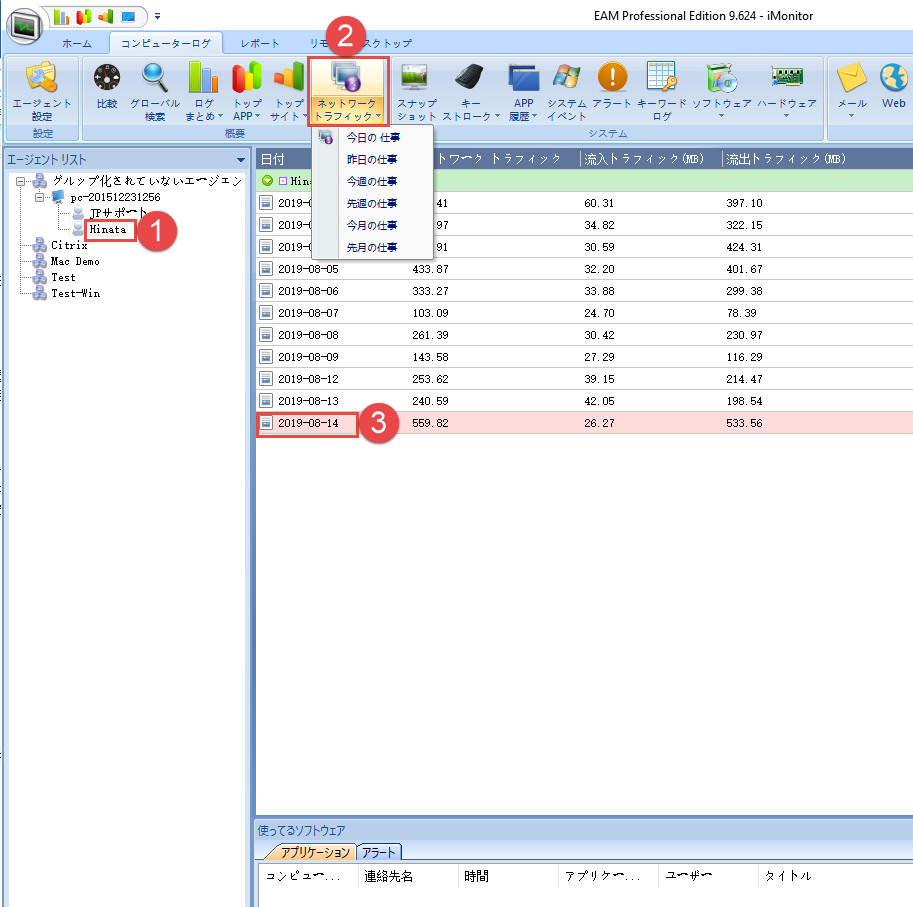Open the Web log tool
Viewport: 913px width, 907px height.
tap(893, 86)
